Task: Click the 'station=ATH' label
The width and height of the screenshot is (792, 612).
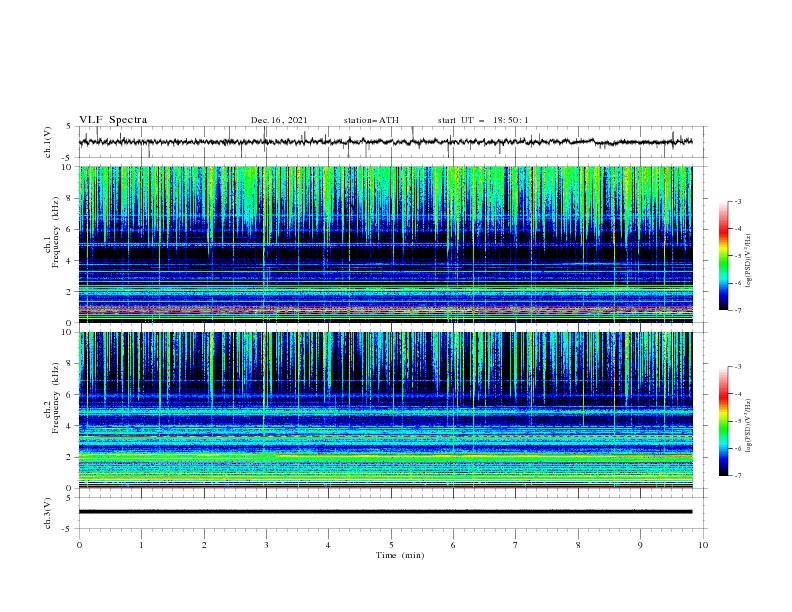Action: coord(371,120)
